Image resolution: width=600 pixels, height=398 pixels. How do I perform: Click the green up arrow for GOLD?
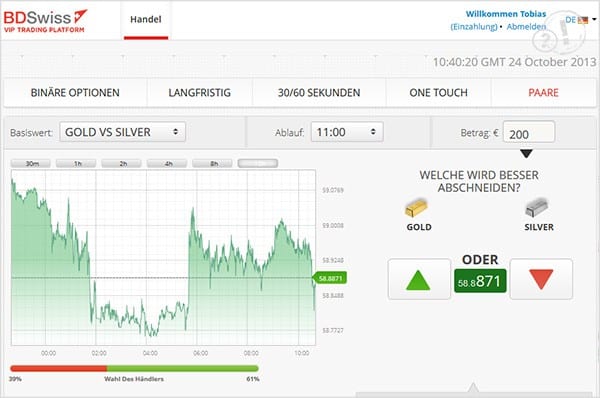(419, 279)
